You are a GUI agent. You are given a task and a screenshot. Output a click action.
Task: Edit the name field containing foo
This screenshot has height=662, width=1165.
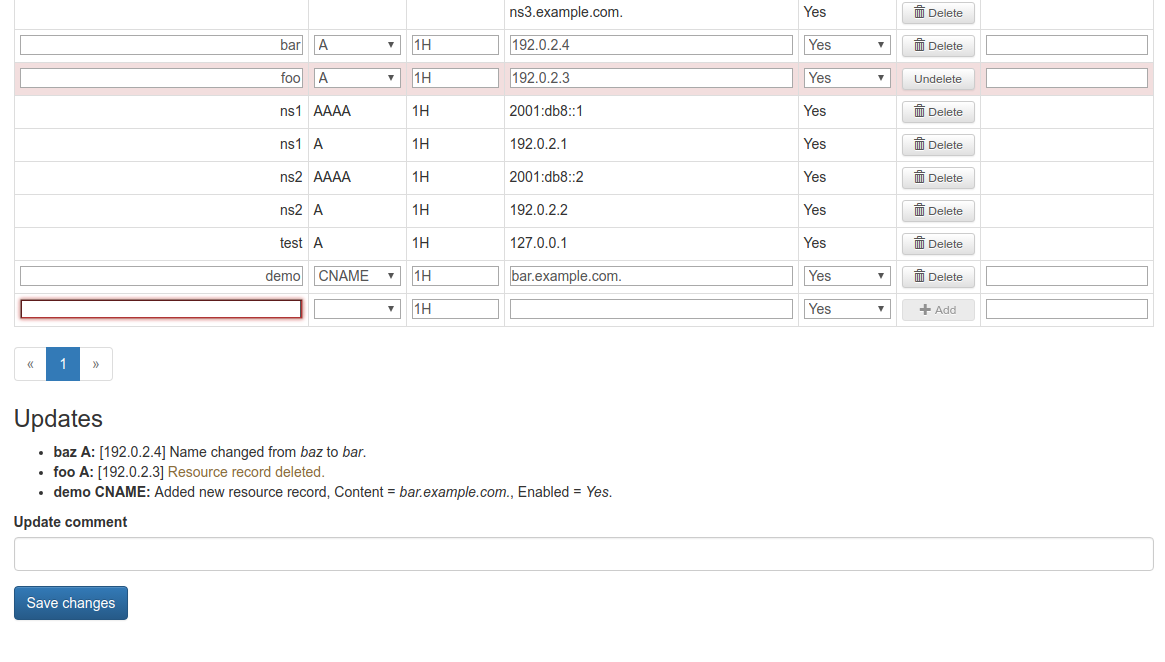coord(161,78)
